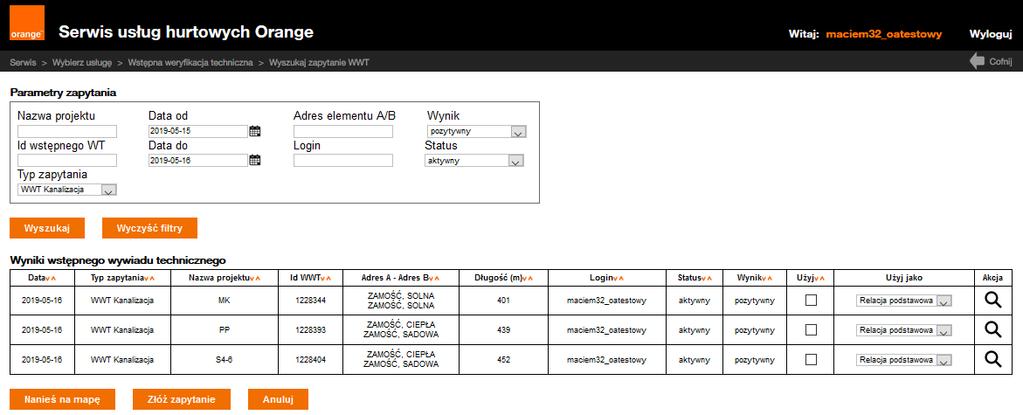Sort by Typ zapytania column arrows
This screenshot has height=415, width=1023.
[x=149, y=278]
